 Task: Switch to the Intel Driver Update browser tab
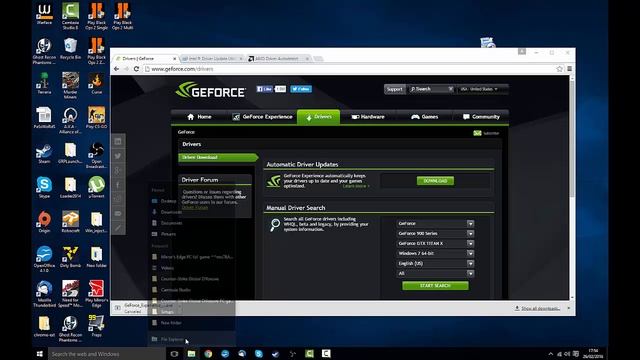(x=211, y=59)
